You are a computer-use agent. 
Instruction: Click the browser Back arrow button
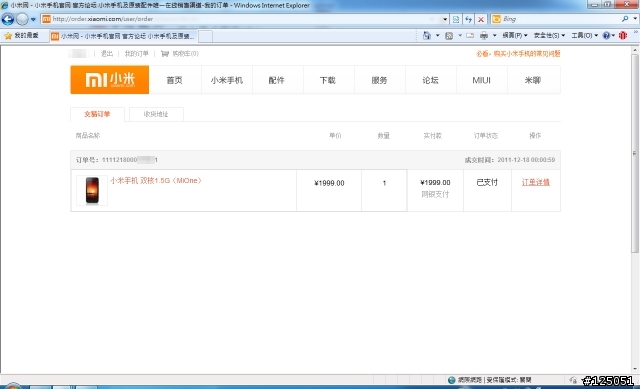[8, 19]
